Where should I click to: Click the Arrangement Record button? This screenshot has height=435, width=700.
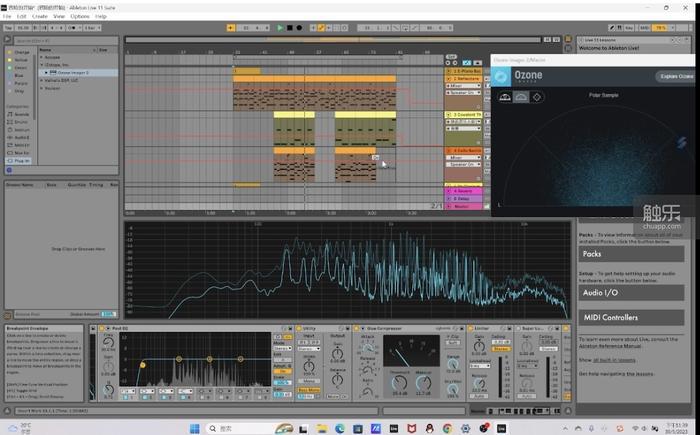[298, 27]
